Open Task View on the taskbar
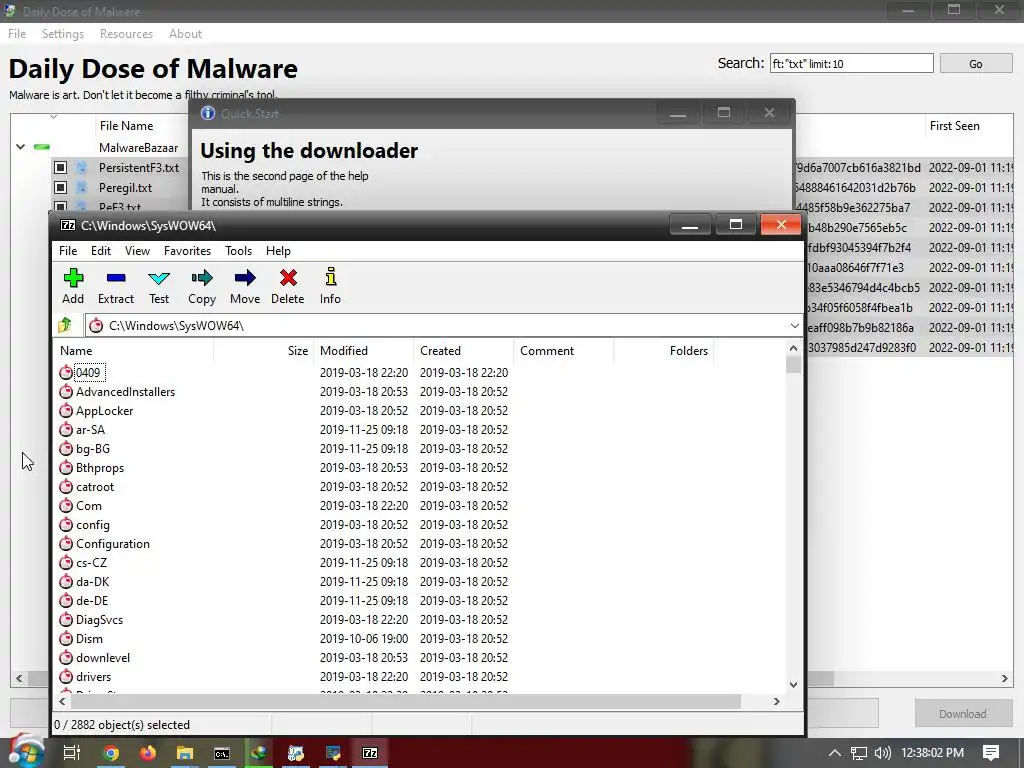Screen dimensions: 1024x768 (x=72, y=753)
